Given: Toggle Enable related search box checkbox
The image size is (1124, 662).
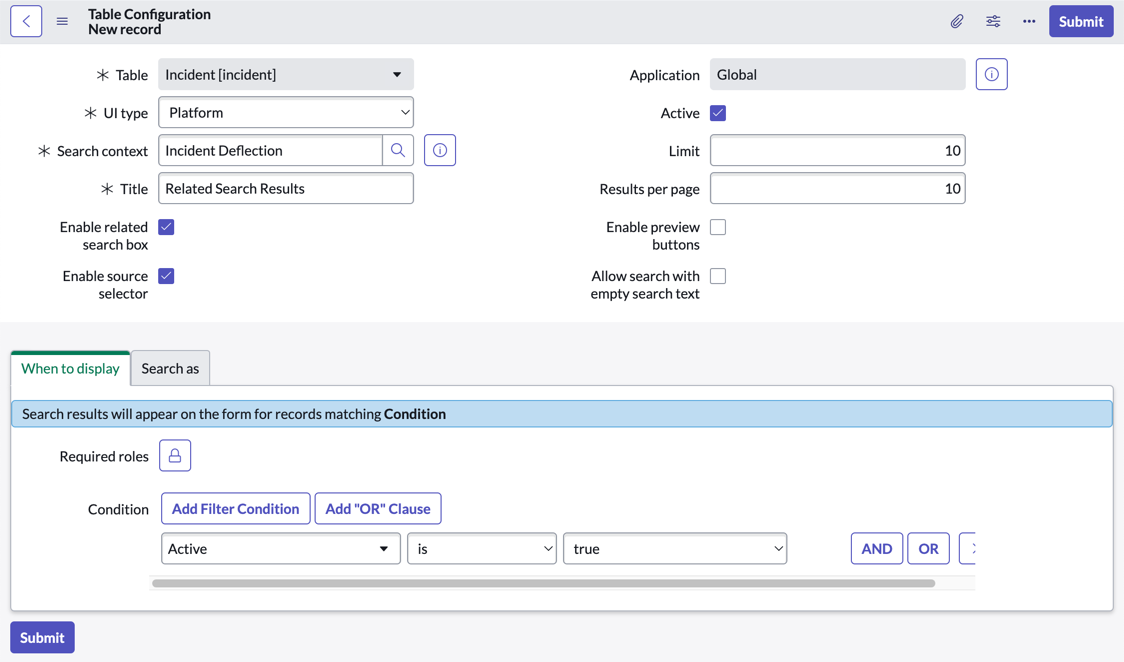Looking at the screenshot, I should [166, 227].
